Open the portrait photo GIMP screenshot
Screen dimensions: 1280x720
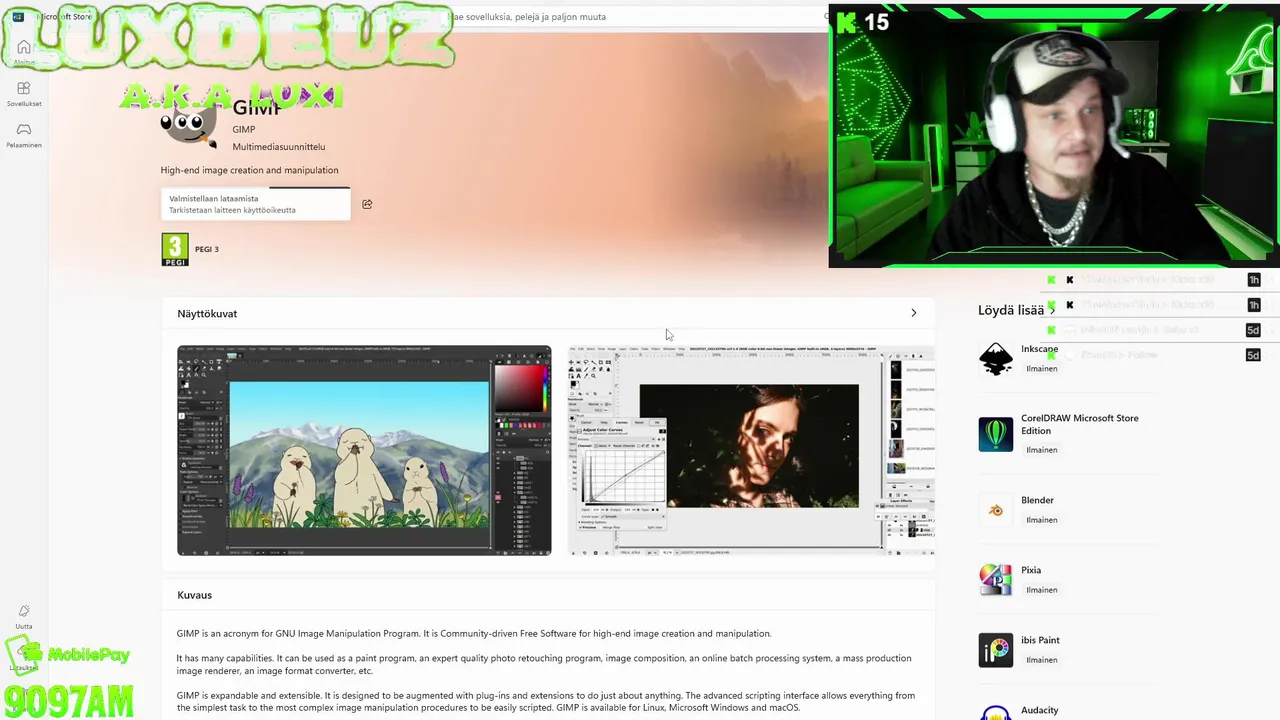click(x=751, y=451)
